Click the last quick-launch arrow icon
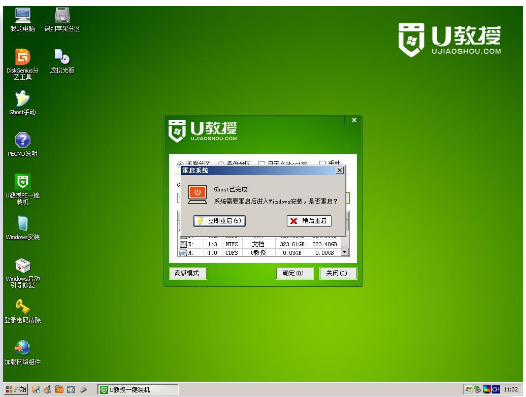This screenshot has height=397, width=526. (83, 389)
